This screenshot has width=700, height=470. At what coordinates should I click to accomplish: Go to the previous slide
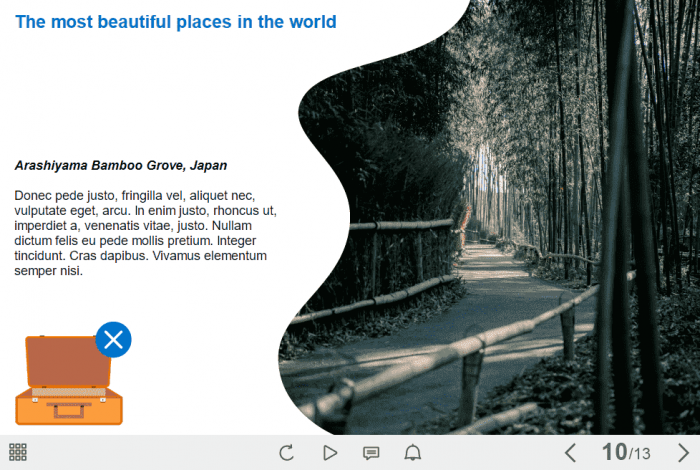571,453
